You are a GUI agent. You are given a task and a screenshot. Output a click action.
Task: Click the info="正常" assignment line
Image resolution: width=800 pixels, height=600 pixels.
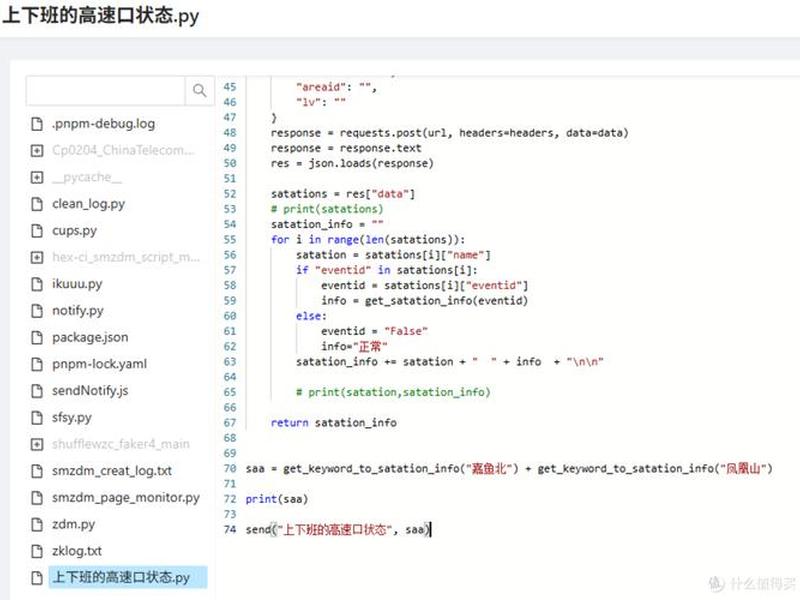coord(354,346)
